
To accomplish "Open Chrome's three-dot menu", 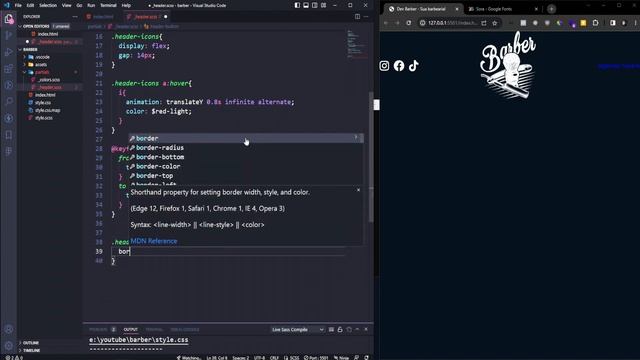I will click(x=636, y=23).
